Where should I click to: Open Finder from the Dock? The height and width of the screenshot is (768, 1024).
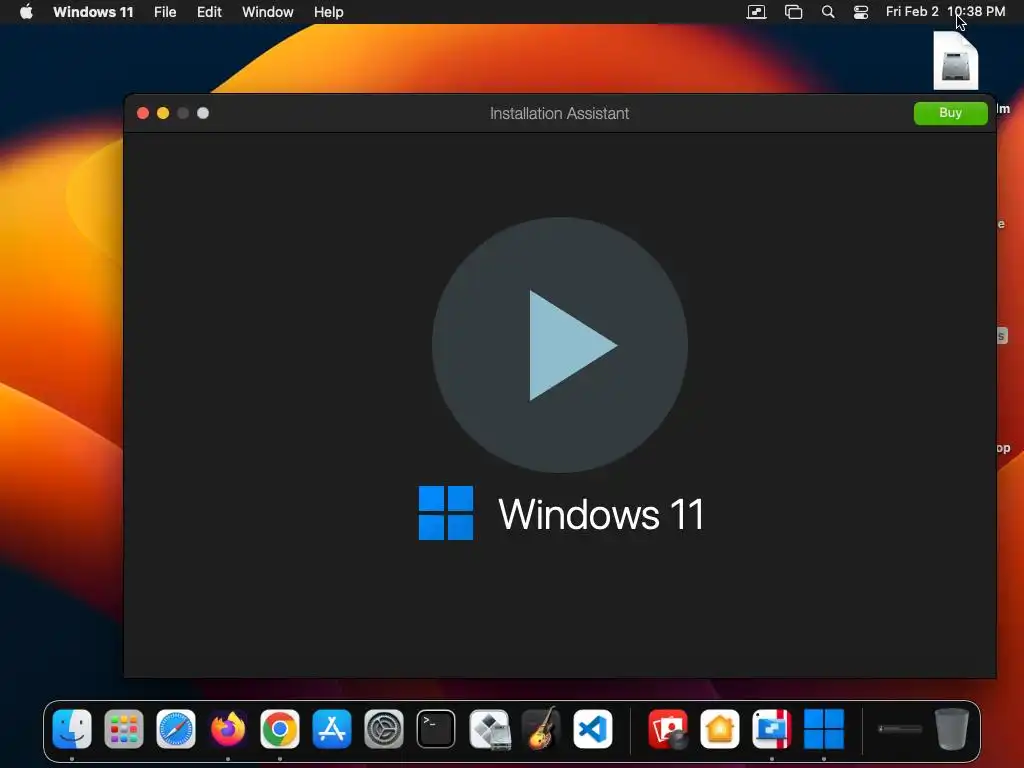click(72, 728)
